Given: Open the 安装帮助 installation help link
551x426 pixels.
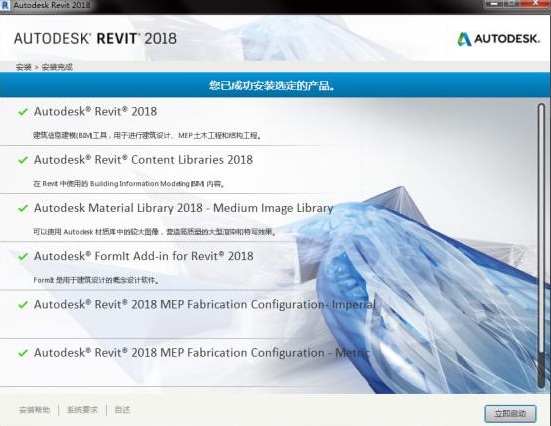Looking at the screenshot, I should (34, 410).
